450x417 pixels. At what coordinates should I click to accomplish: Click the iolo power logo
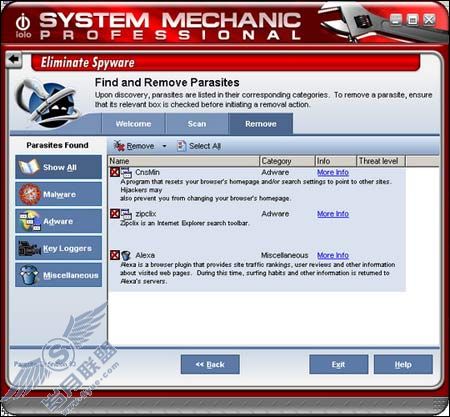(x=23, y=25)
